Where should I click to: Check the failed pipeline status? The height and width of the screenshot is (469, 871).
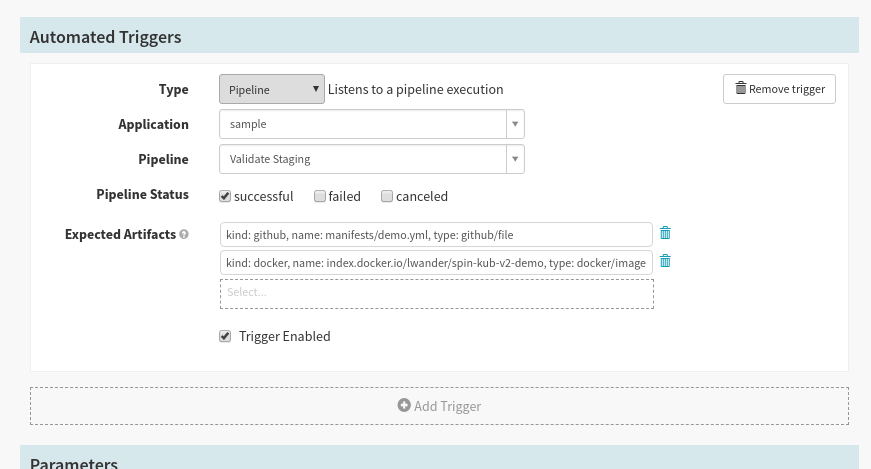point(320,196)
